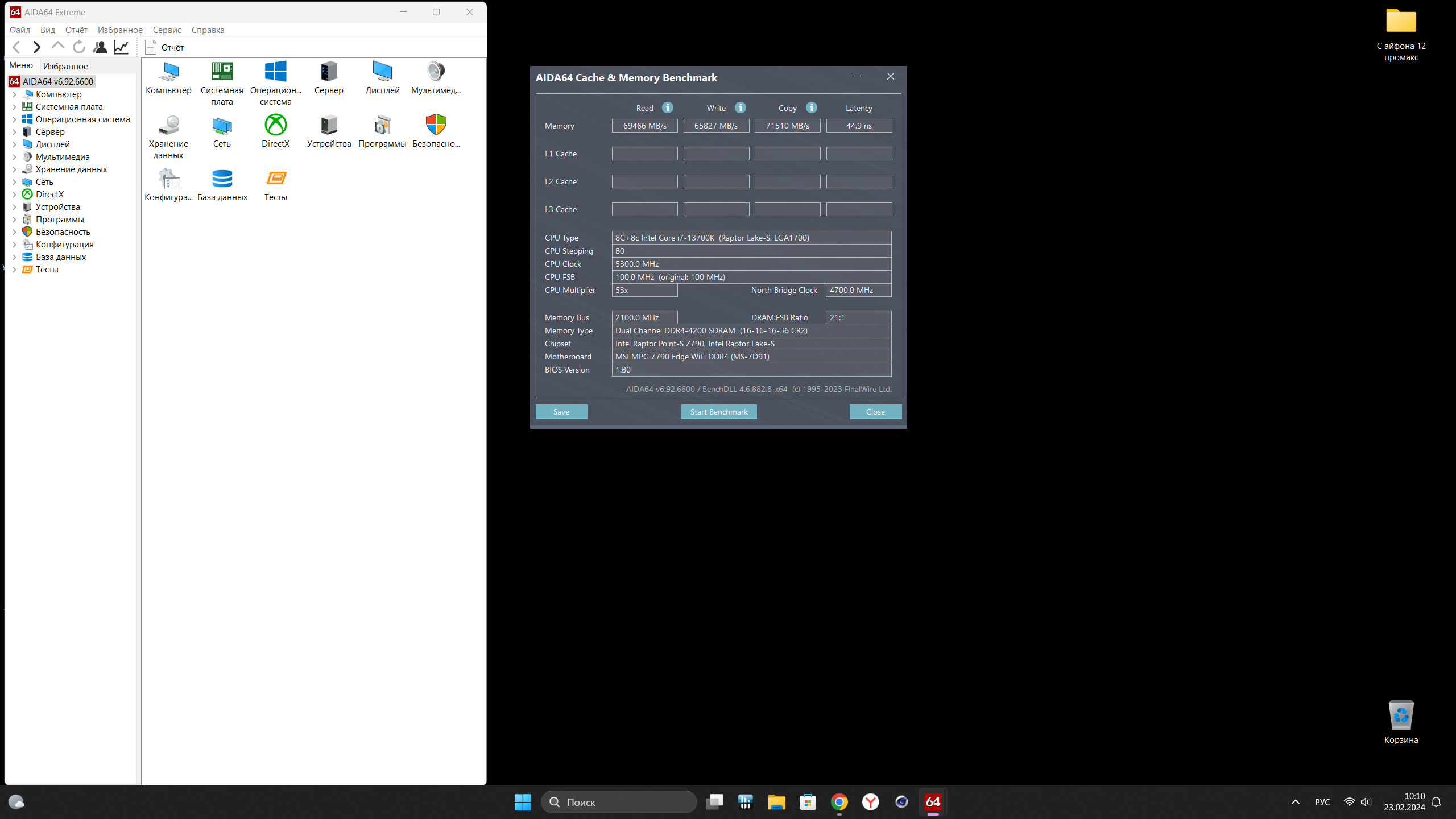Click the graph toolbar icon
This screenshot has height=819, width=1456.
tap(121, 47)
